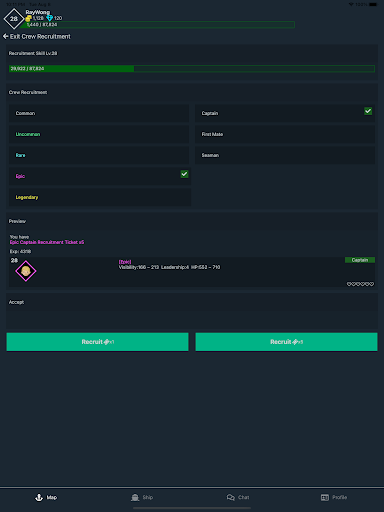Switch to the Chat tab label
The width and height of the screenshot is (384, 512).
pyautogui.click(x=243, y=497)
